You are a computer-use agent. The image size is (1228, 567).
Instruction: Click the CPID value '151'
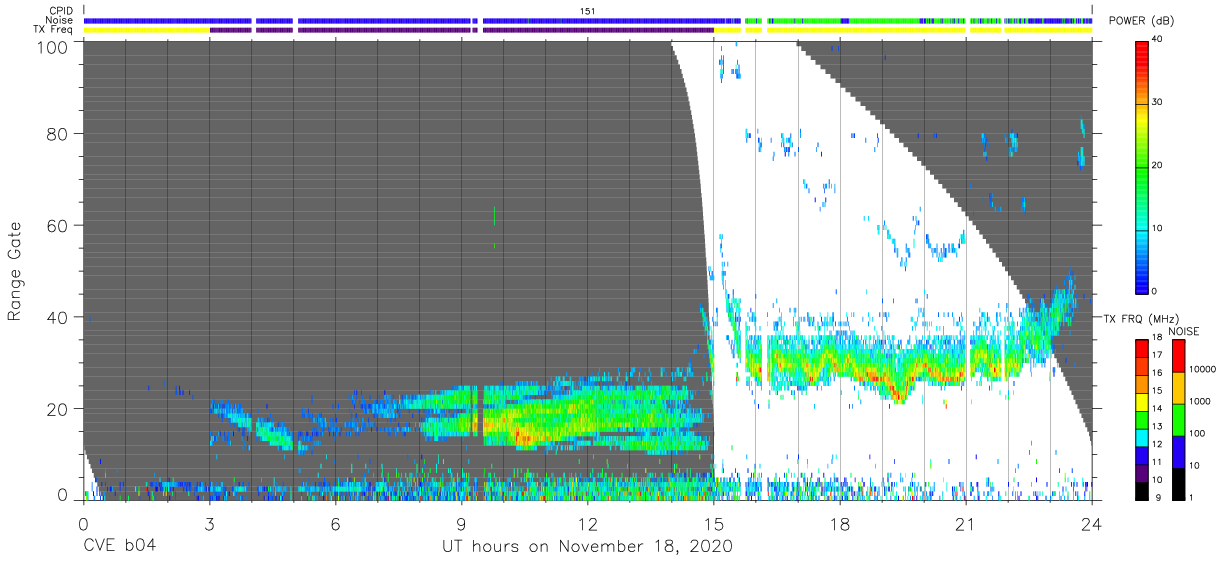point(588,10)
